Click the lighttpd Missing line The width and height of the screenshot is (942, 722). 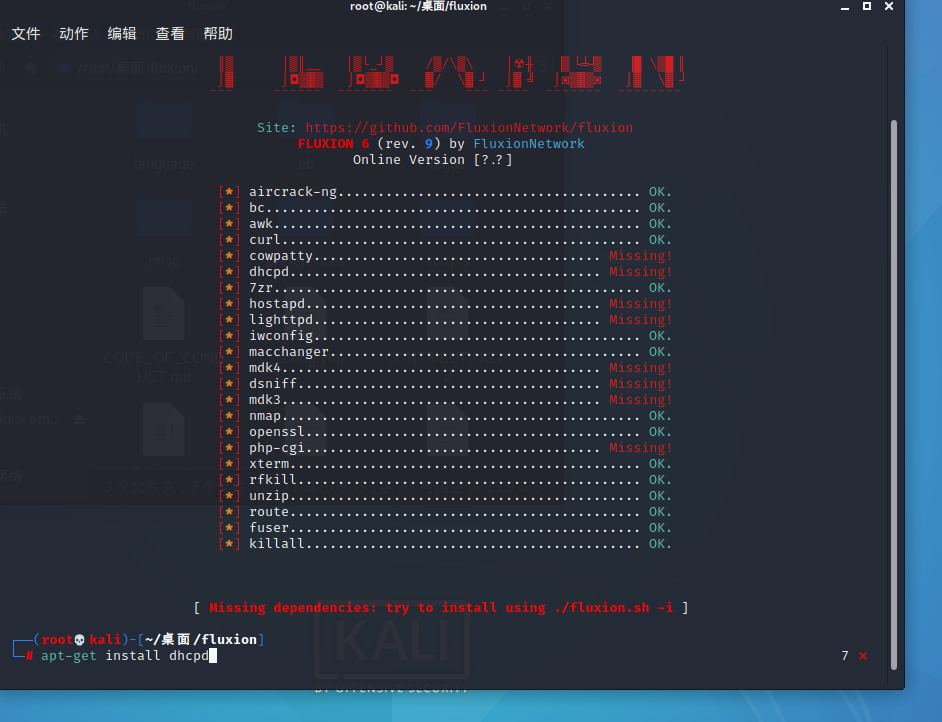(x=445, y=320)
